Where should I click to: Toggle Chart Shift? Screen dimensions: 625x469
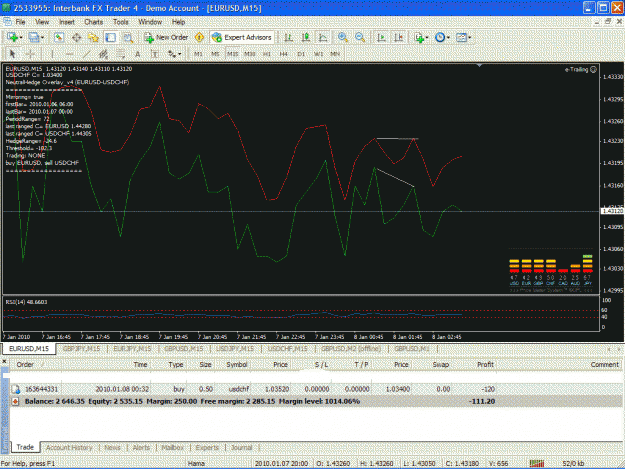click(398, 37)
